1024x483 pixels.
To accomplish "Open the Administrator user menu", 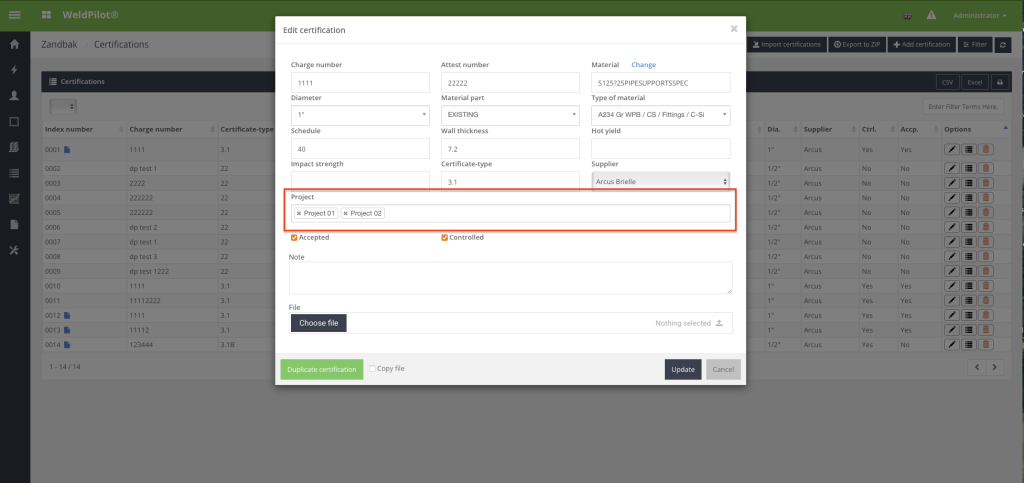I will (x=979, y=16).
